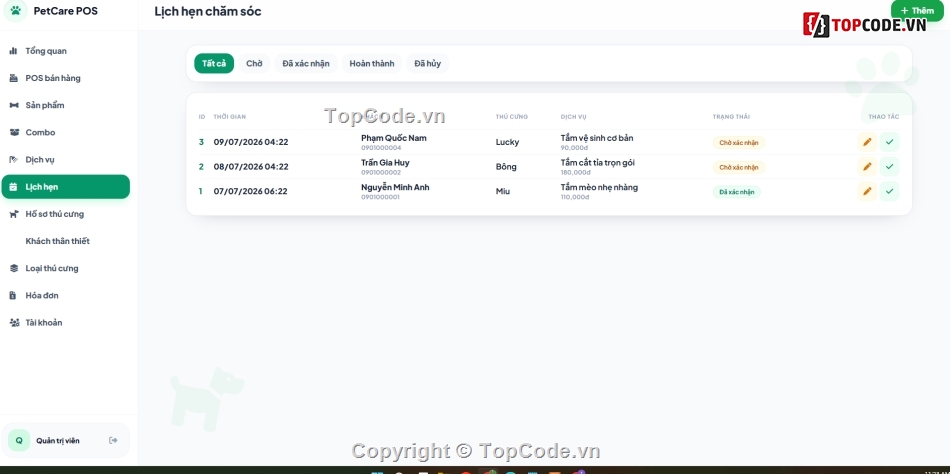Click the Dịch vụ sidebar icon
This screenshot has width=950, height=474.
coord(13,159)
